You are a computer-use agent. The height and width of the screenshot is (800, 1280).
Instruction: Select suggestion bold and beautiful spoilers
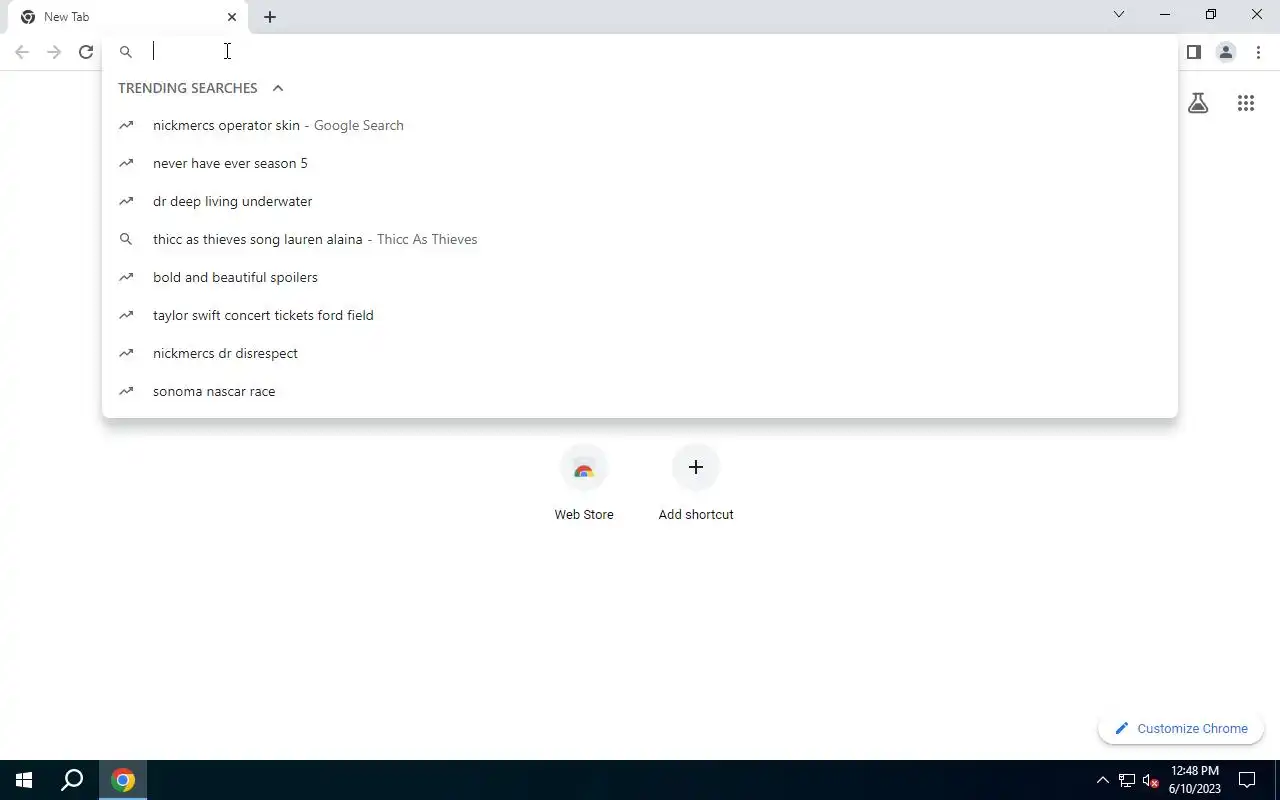(640, 277)
